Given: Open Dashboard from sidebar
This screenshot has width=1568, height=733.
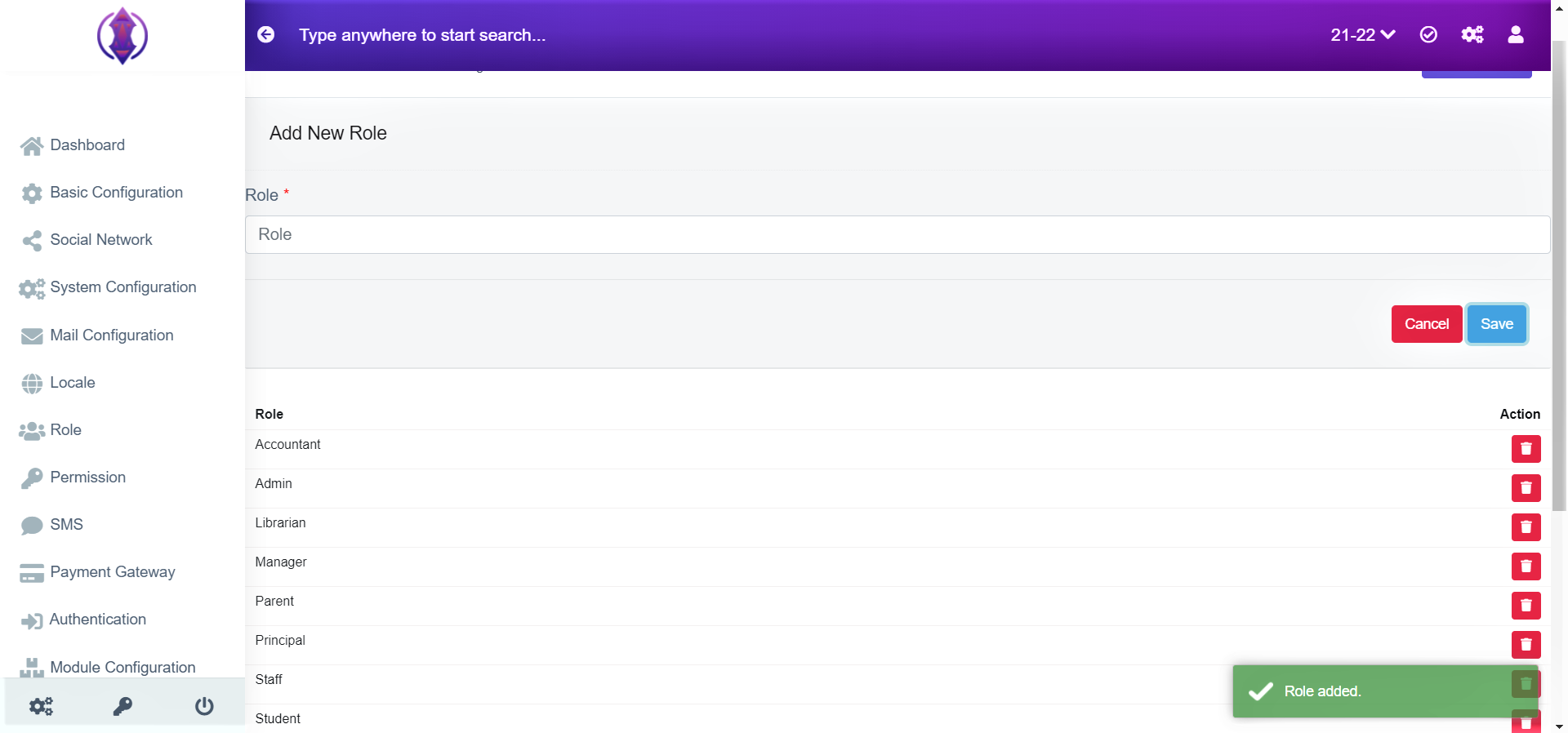Looking at the screenshot, I should (87, 145).
